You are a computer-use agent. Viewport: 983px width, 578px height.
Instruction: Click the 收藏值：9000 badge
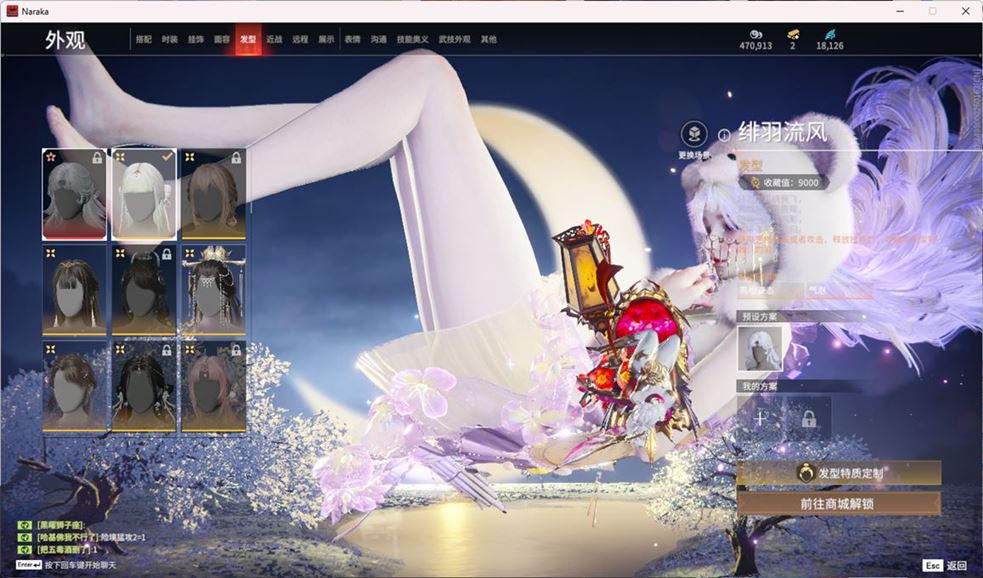pos(784,182)
